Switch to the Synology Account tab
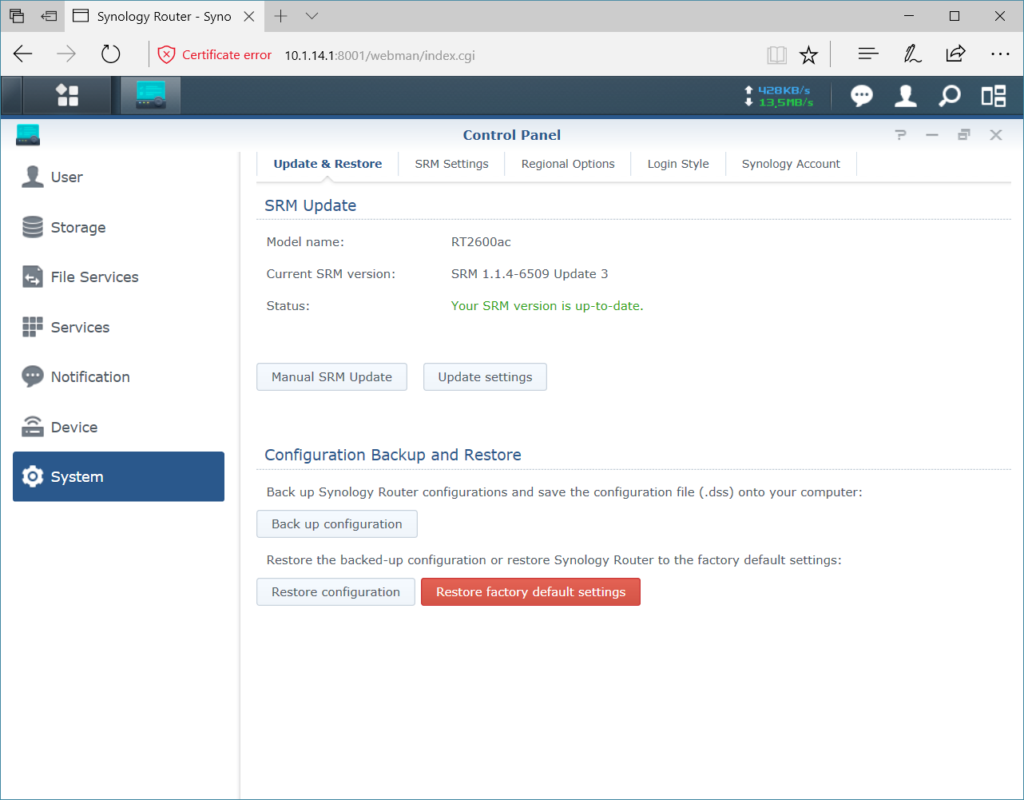Viewport: 1024px width, 800px height. pyautogui.click(x=791, y=164)
